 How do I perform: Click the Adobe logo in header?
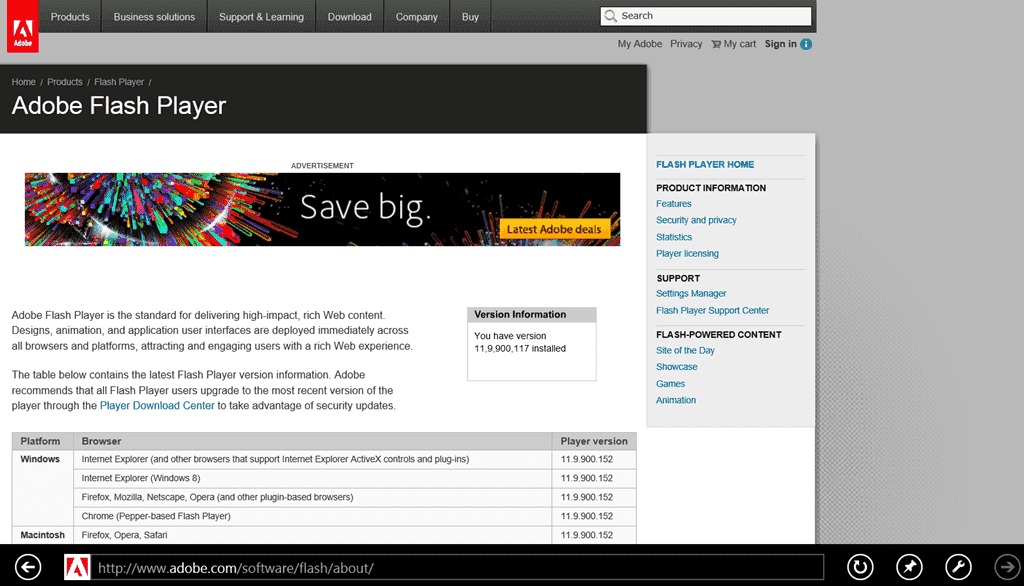[23, 26]
